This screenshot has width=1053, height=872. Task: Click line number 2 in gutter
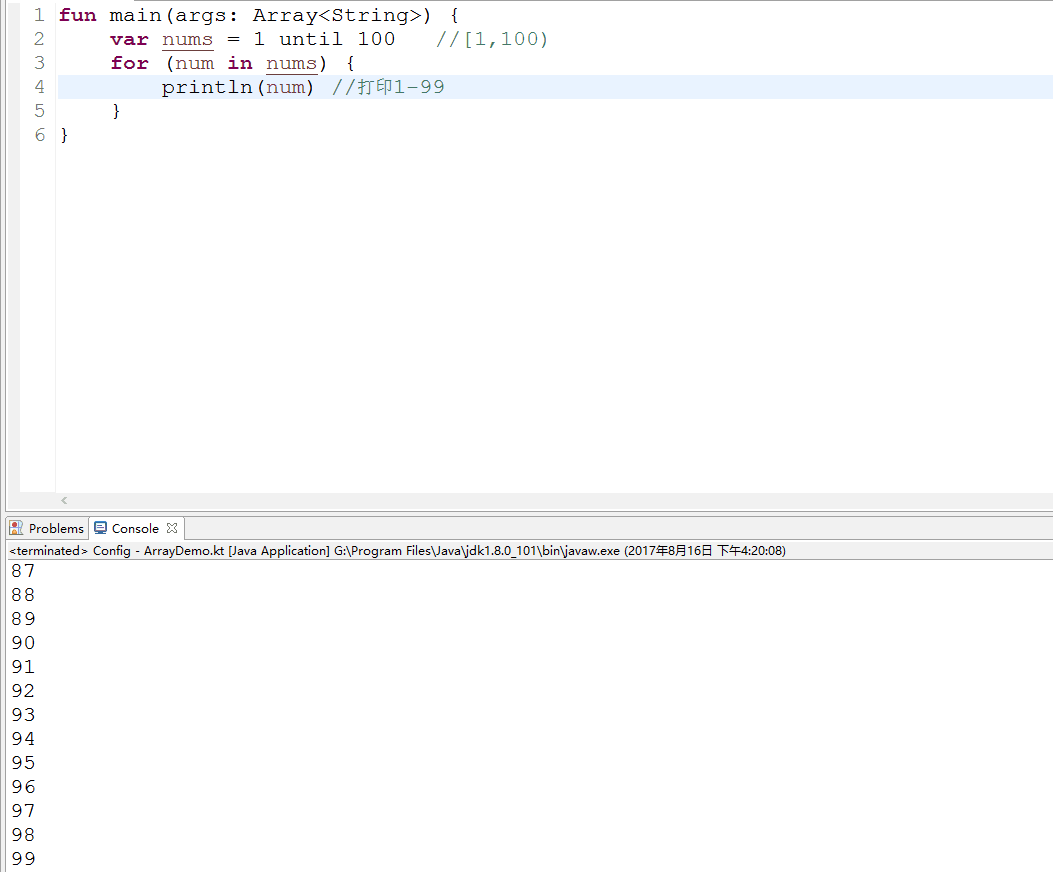pos(39,39)
